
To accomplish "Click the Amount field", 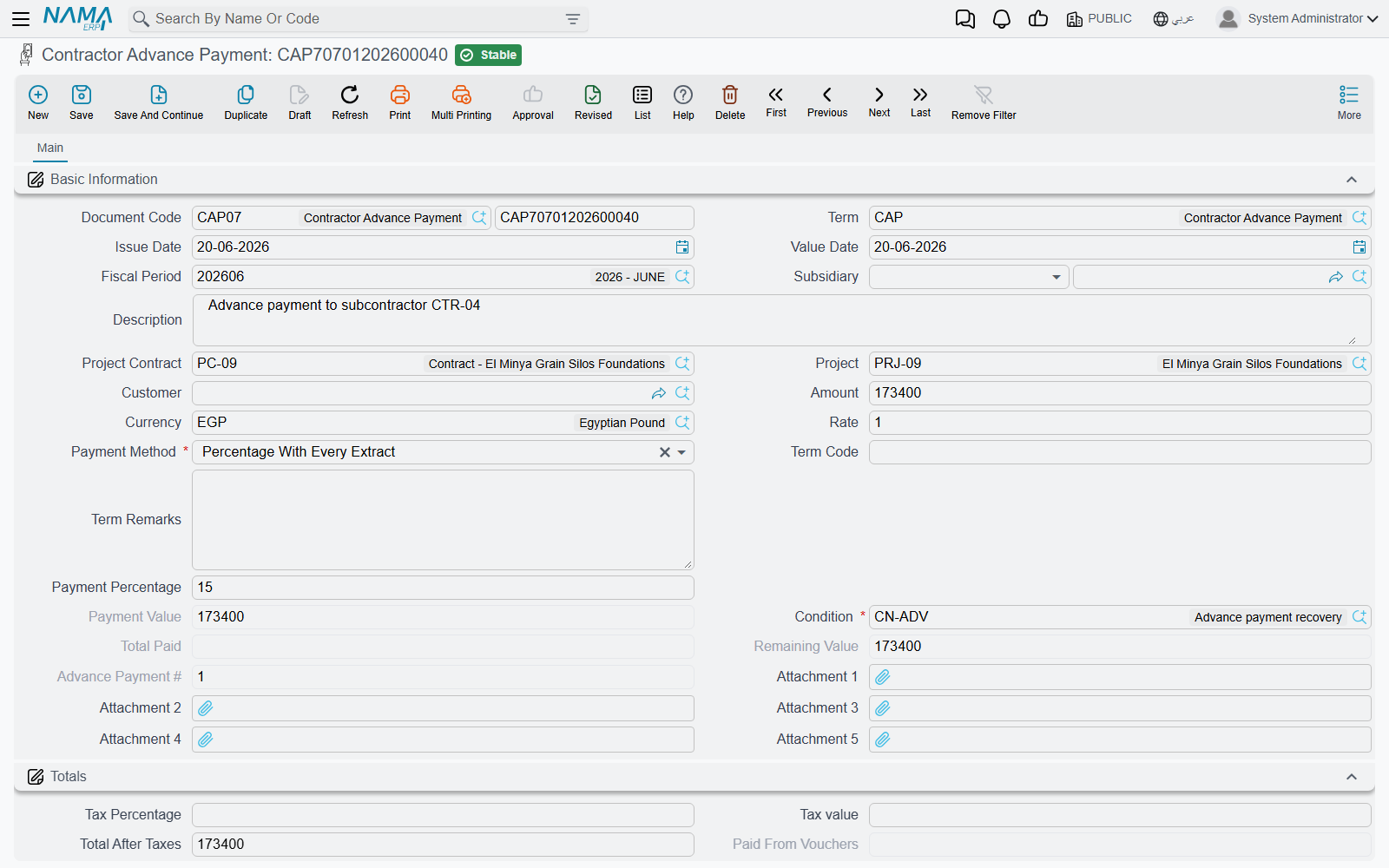I will coord(1120,393).
